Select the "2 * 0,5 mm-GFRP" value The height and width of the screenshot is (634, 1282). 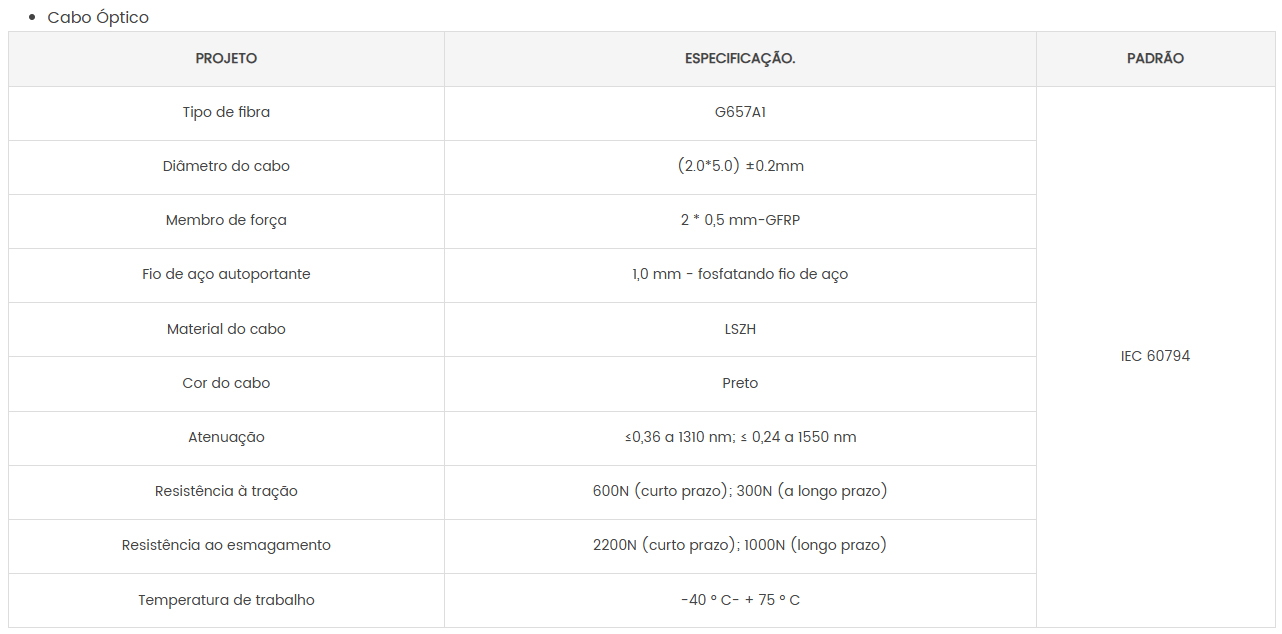click(x=740, y=221)
